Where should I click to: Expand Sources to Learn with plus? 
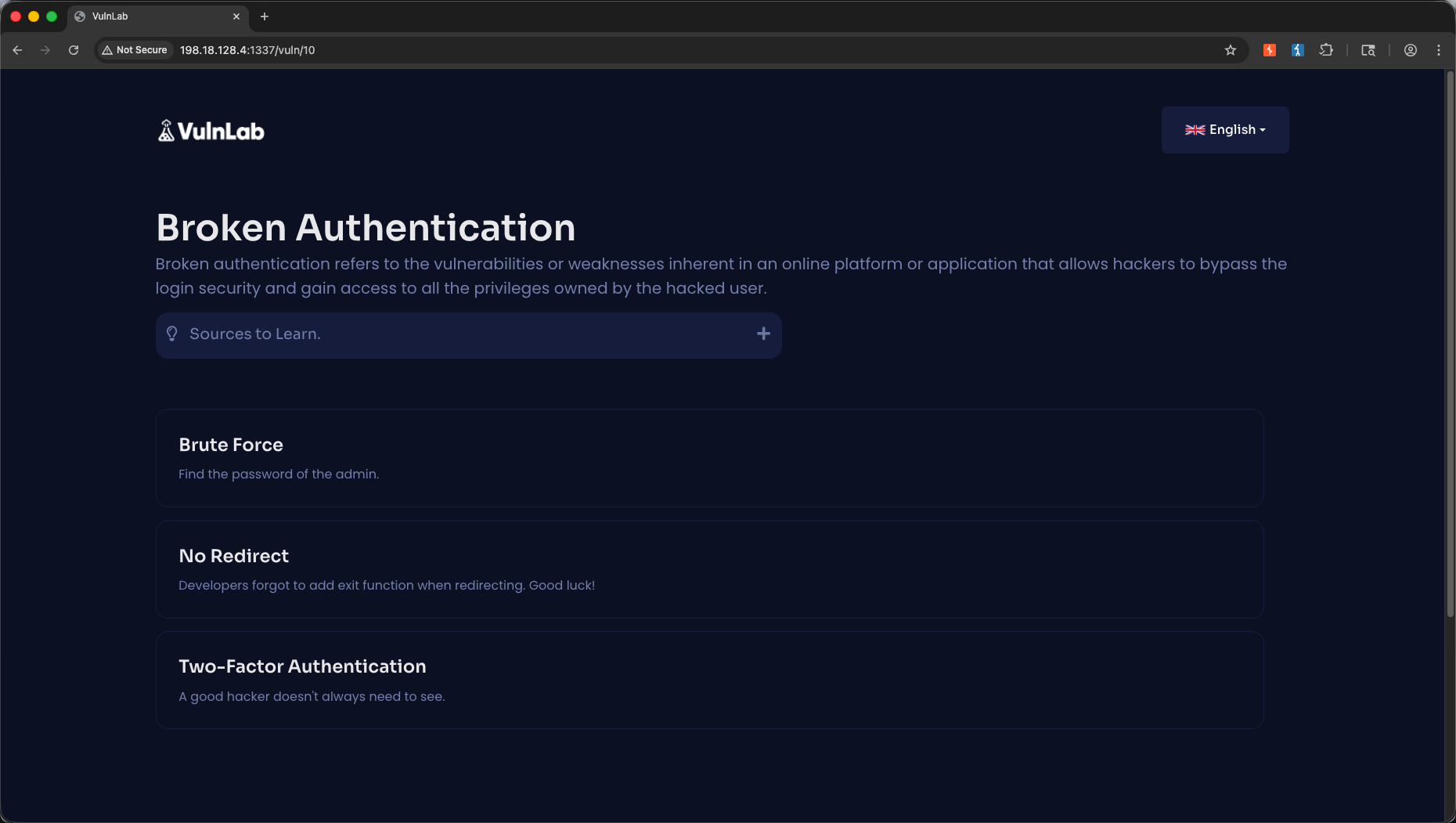pyautogui.click(x=763, y=334)
